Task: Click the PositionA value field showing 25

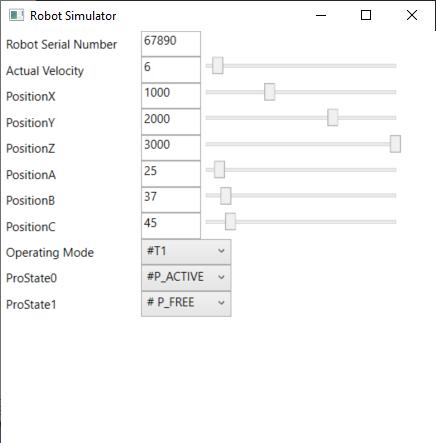Action: tap(171, 174)
